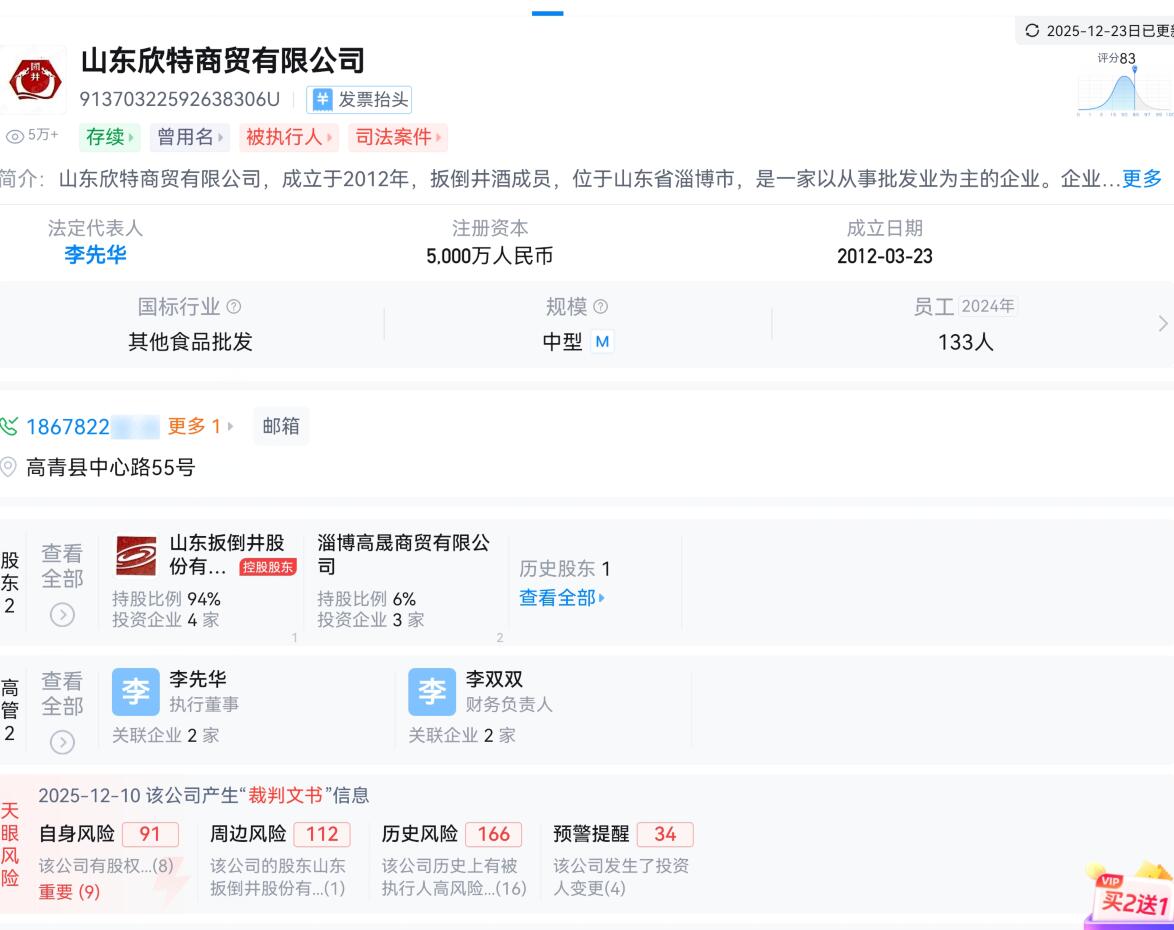Click the 山东扳倒井股份 shareholder logo

(x=136, y=555)
